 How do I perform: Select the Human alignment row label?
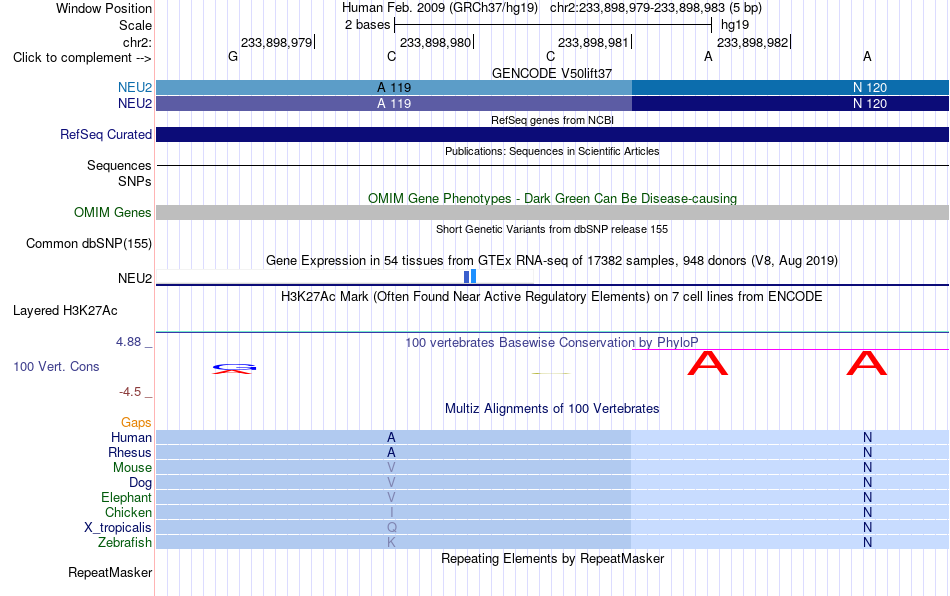pos(131,437)
